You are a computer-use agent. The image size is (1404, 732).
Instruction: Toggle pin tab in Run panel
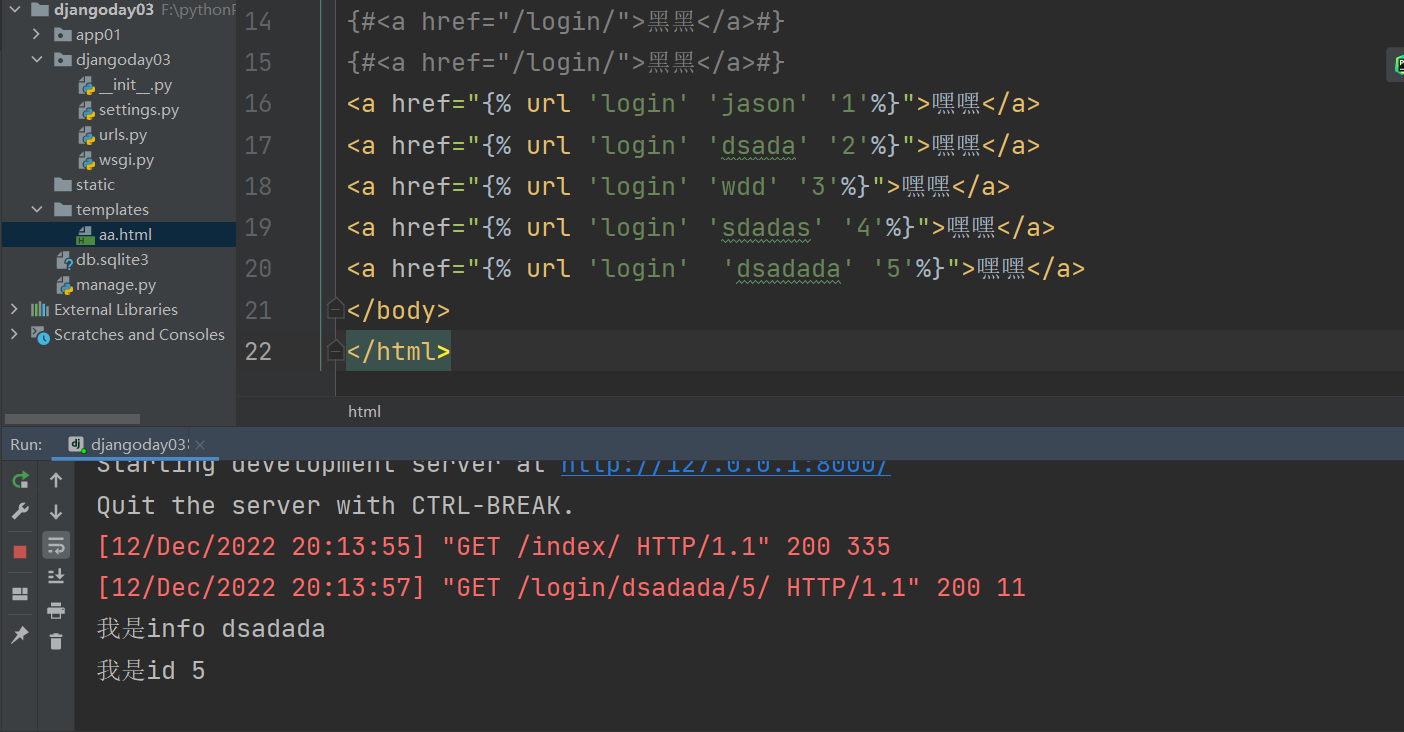pos(20,635)
